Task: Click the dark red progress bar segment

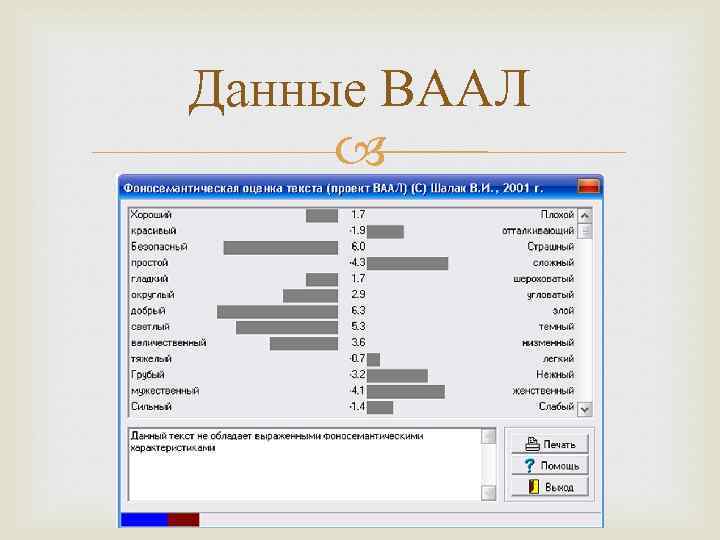Action: 183,520
